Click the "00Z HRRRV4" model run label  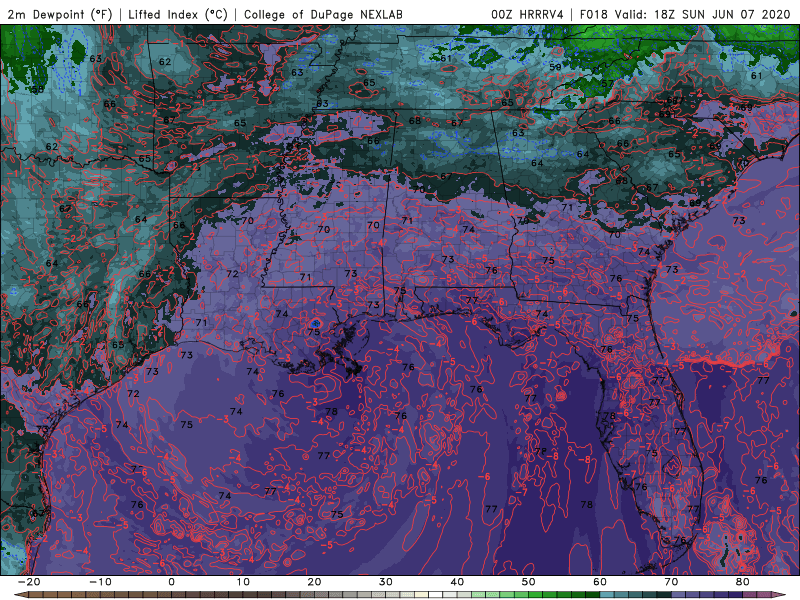coord(528,14)
